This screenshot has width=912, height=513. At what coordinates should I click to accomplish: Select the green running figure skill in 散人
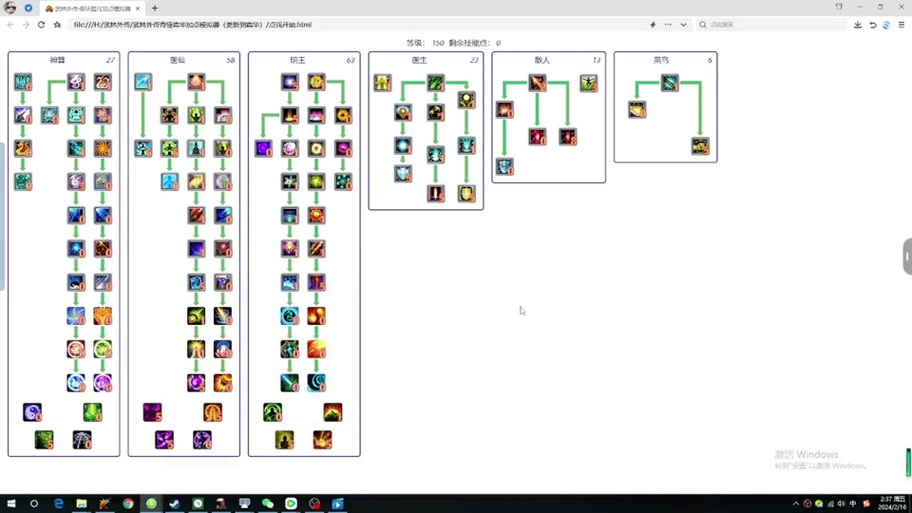(x=589, y=83)
